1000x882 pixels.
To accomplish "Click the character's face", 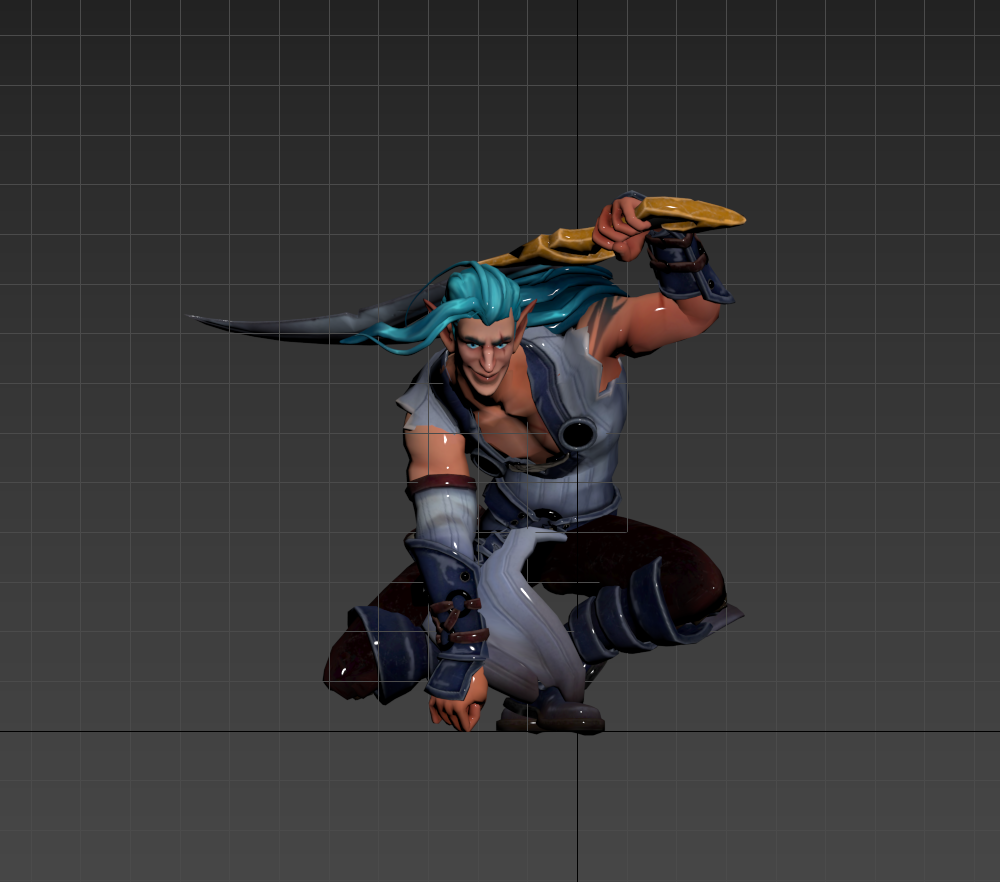I will [x=486, y=354].
